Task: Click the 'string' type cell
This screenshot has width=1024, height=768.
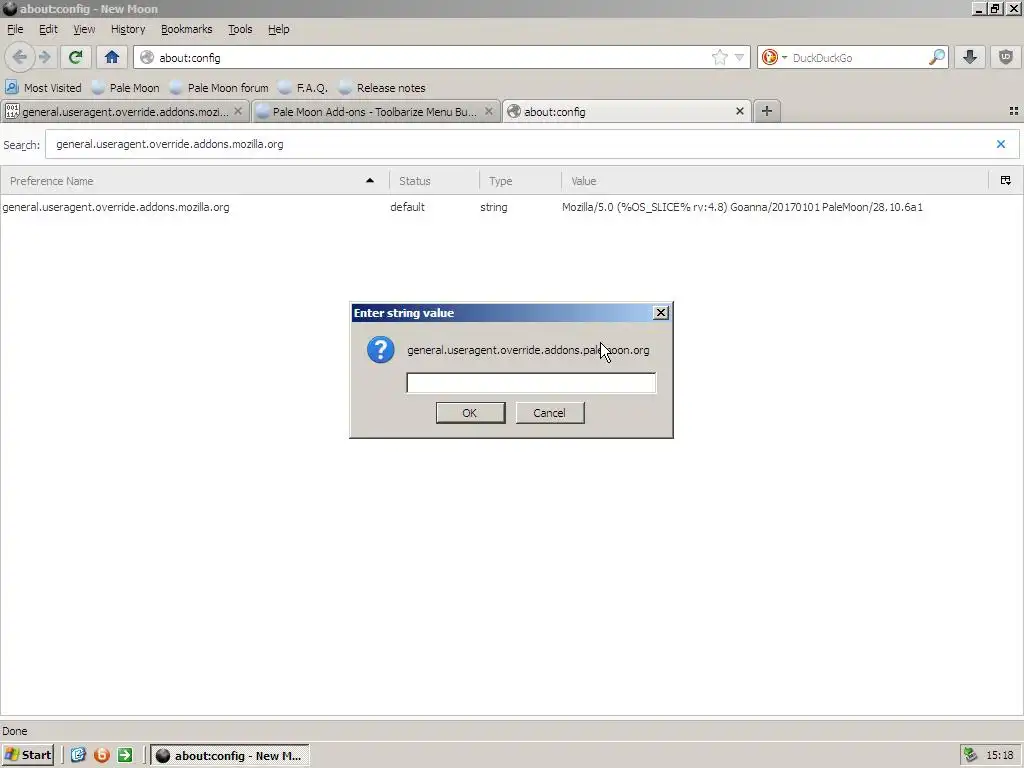Action: [x=494, y=207]
